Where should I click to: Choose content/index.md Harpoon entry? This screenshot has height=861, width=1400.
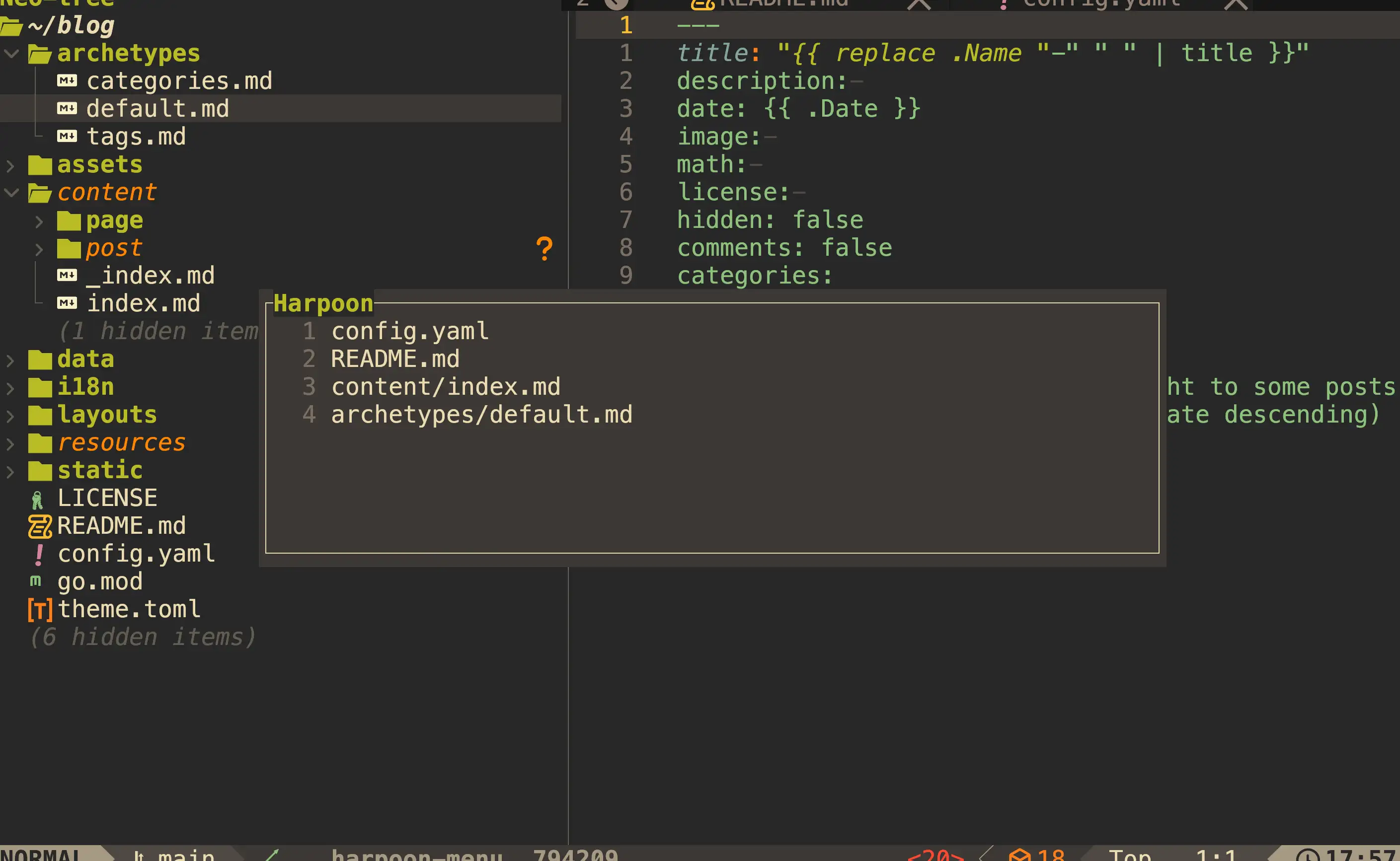(446, 387)
